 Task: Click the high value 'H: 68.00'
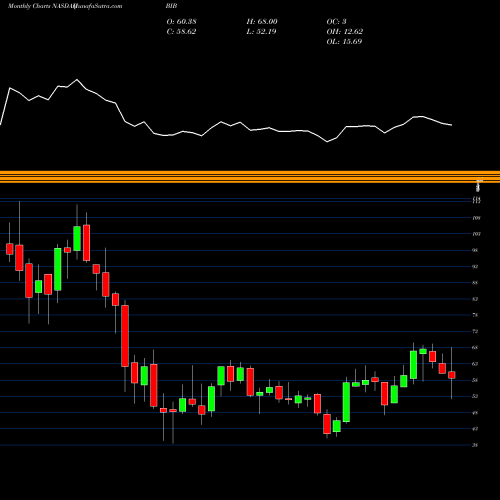(x=262, y=22)
